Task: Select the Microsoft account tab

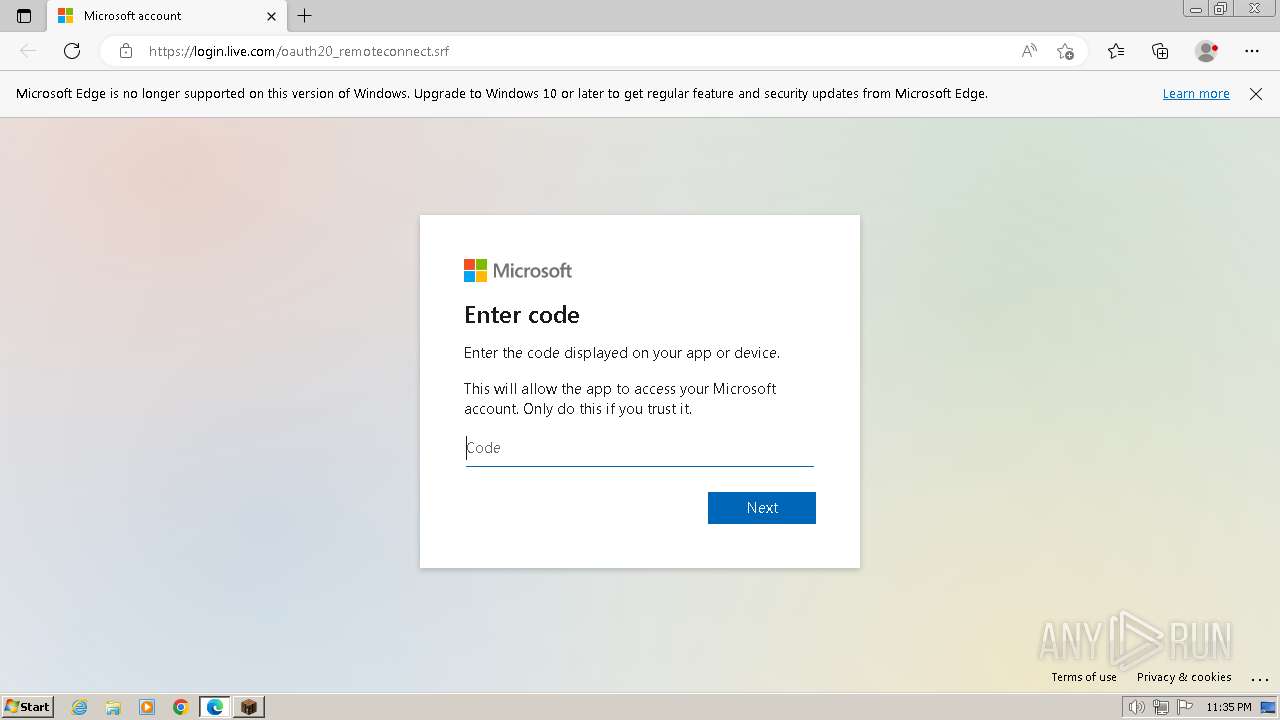Action: point(166,16)
